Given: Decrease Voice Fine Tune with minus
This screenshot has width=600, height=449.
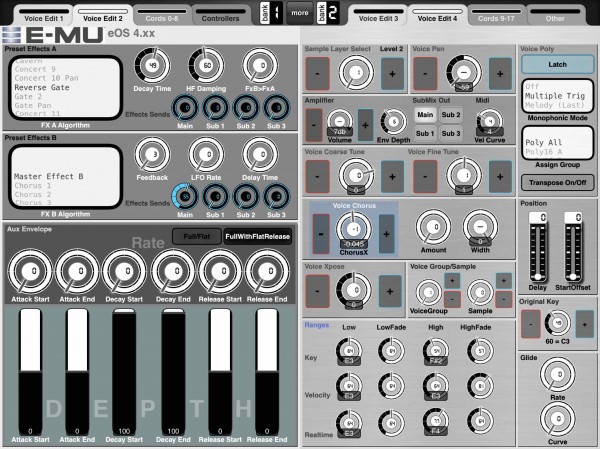Looking at the screenshot, I should point(425,176).
